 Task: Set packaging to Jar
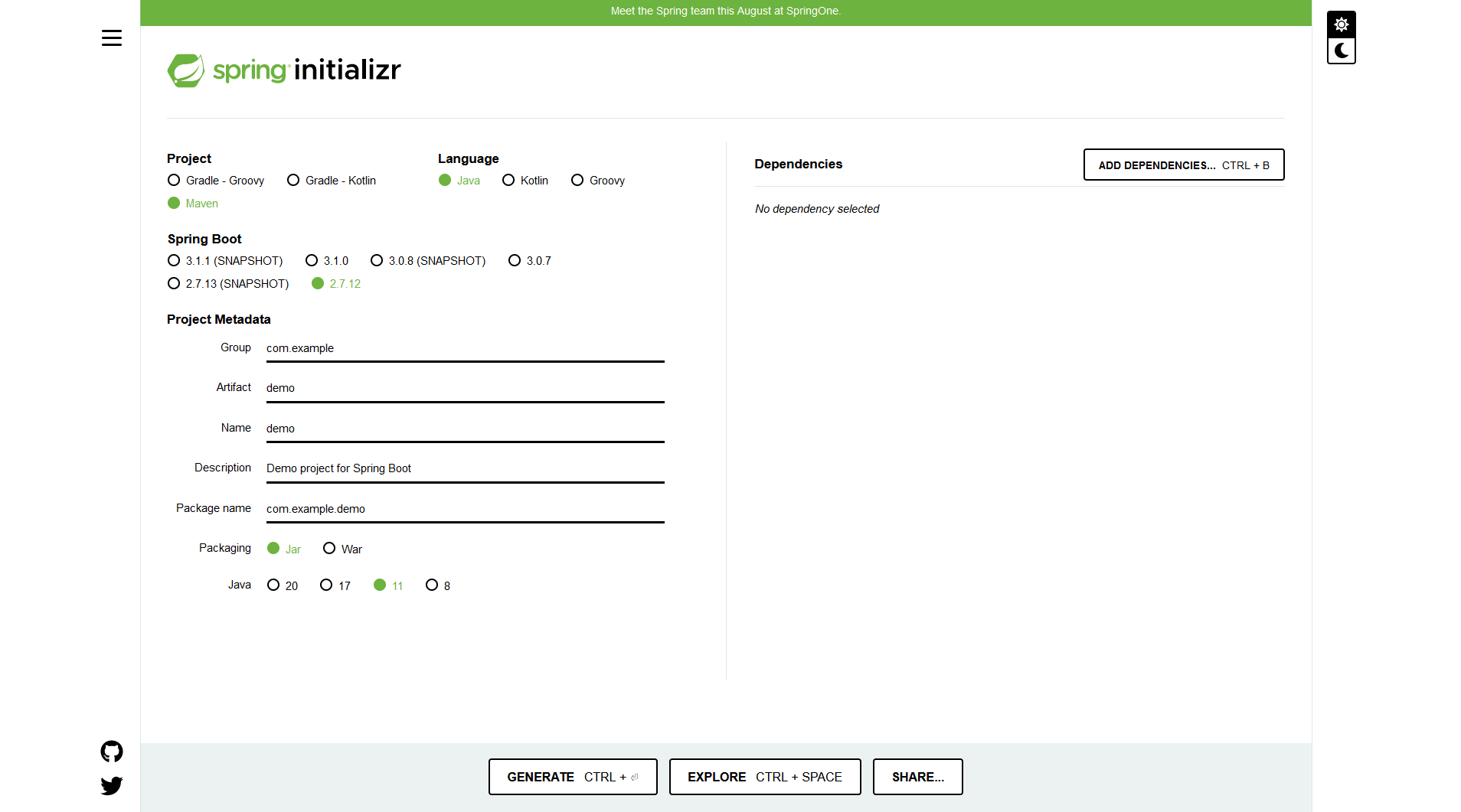pyautogui.click(x=284, y=549)
